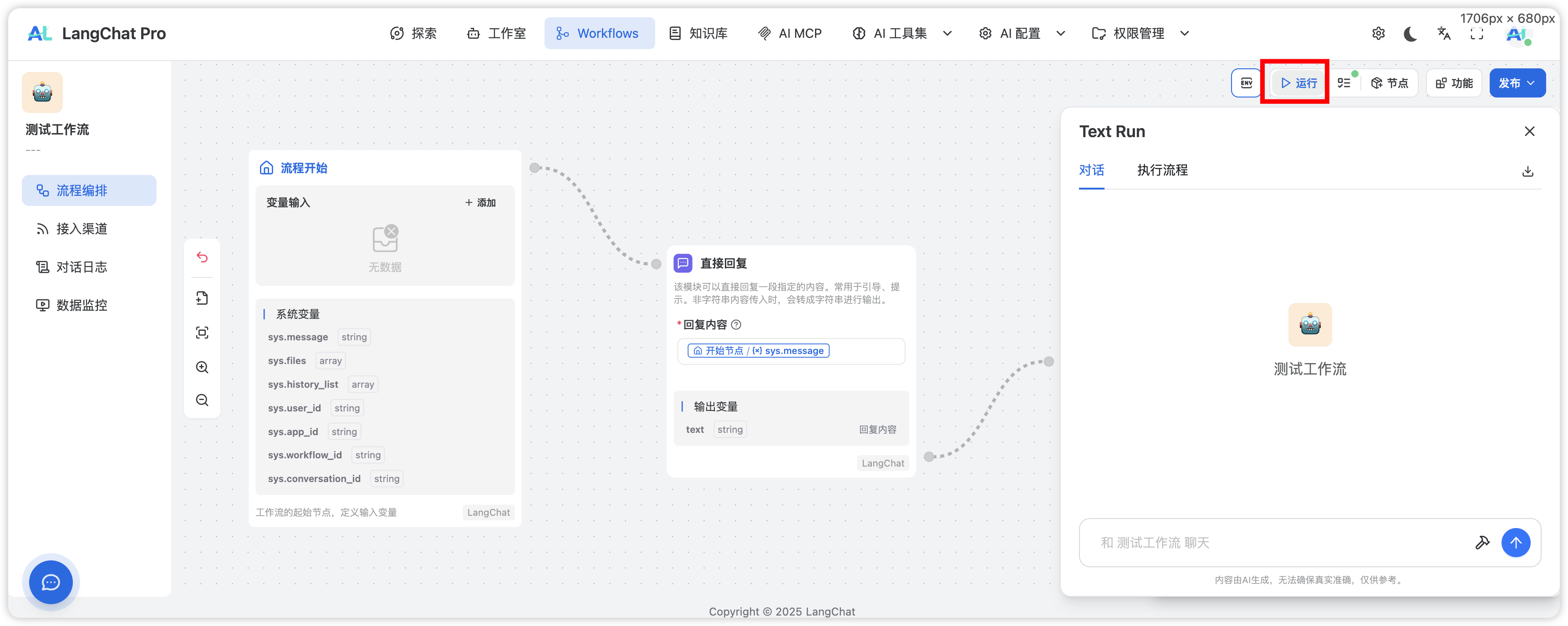Open the floating chat bubble button
1568x626 pixels.
(51, 582)
